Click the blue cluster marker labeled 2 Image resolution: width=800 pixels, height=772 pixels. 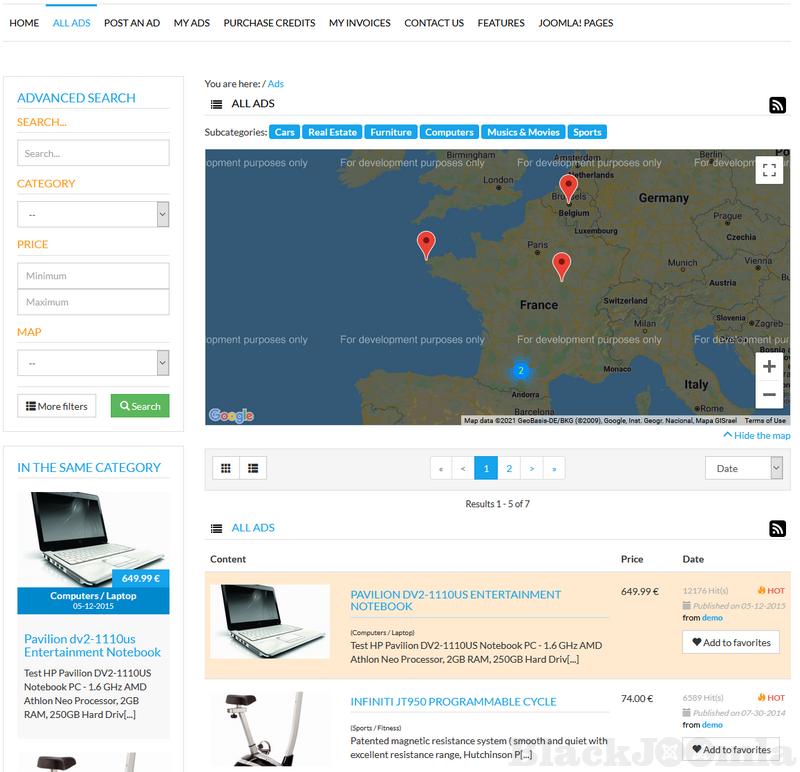pos(520,371)
